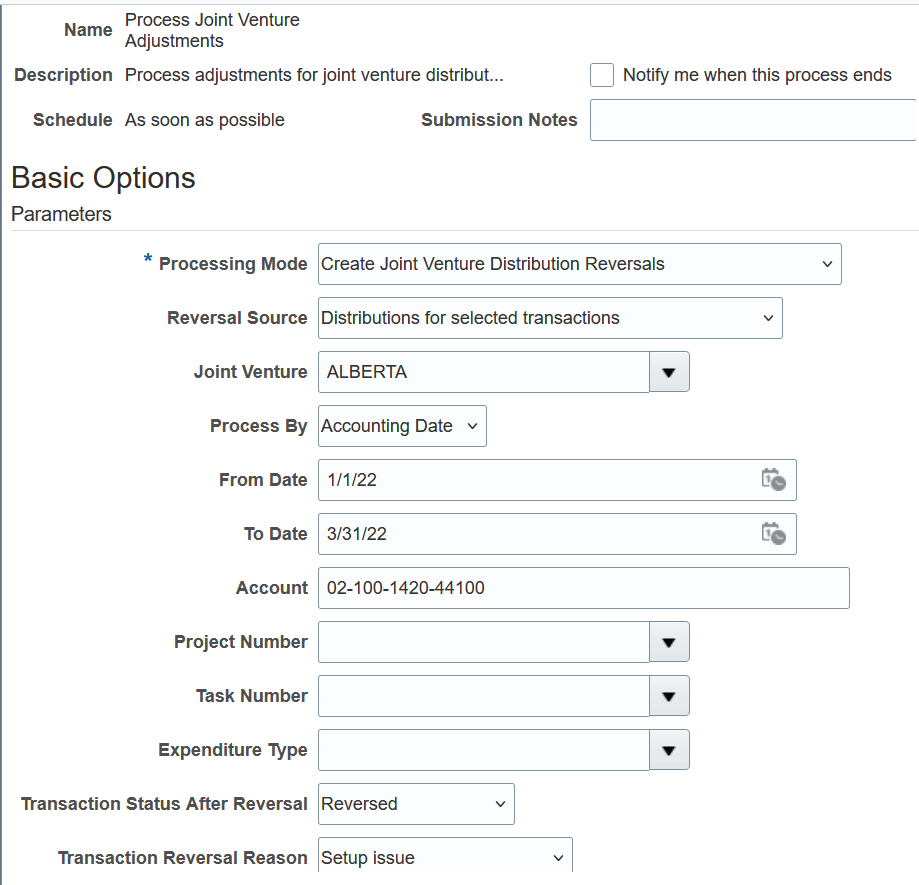
Task: Open the To Date calendar picker icon
Action: tap(773, 534)
